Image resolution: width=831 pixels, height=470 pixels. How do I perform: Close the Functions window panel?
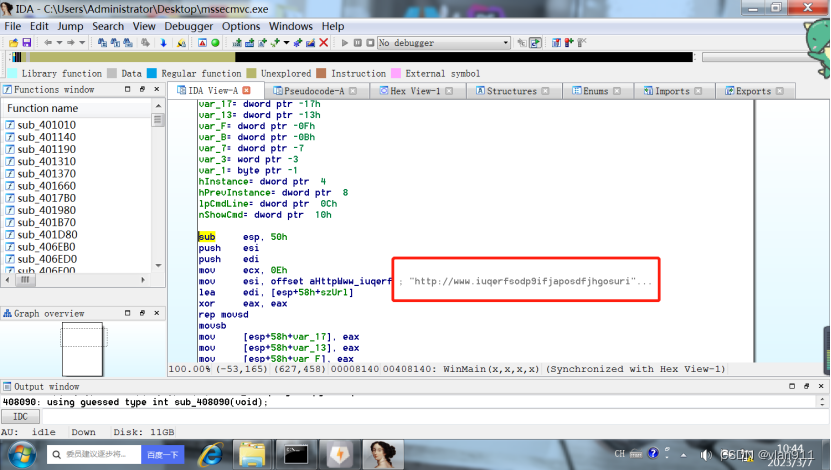click(x=157, y=90)
